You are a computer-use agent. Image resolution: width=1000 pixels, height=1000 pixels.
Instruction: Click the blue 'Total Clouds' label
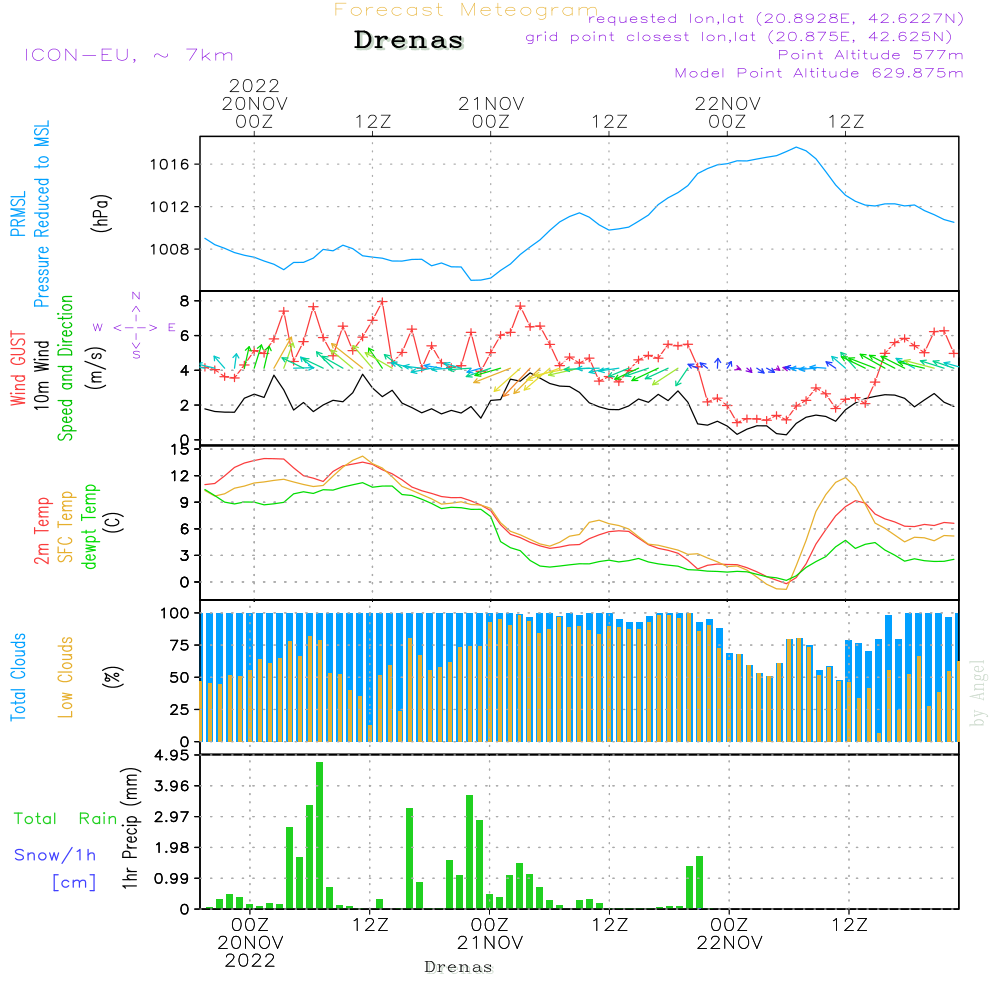(x=18, y=677)
